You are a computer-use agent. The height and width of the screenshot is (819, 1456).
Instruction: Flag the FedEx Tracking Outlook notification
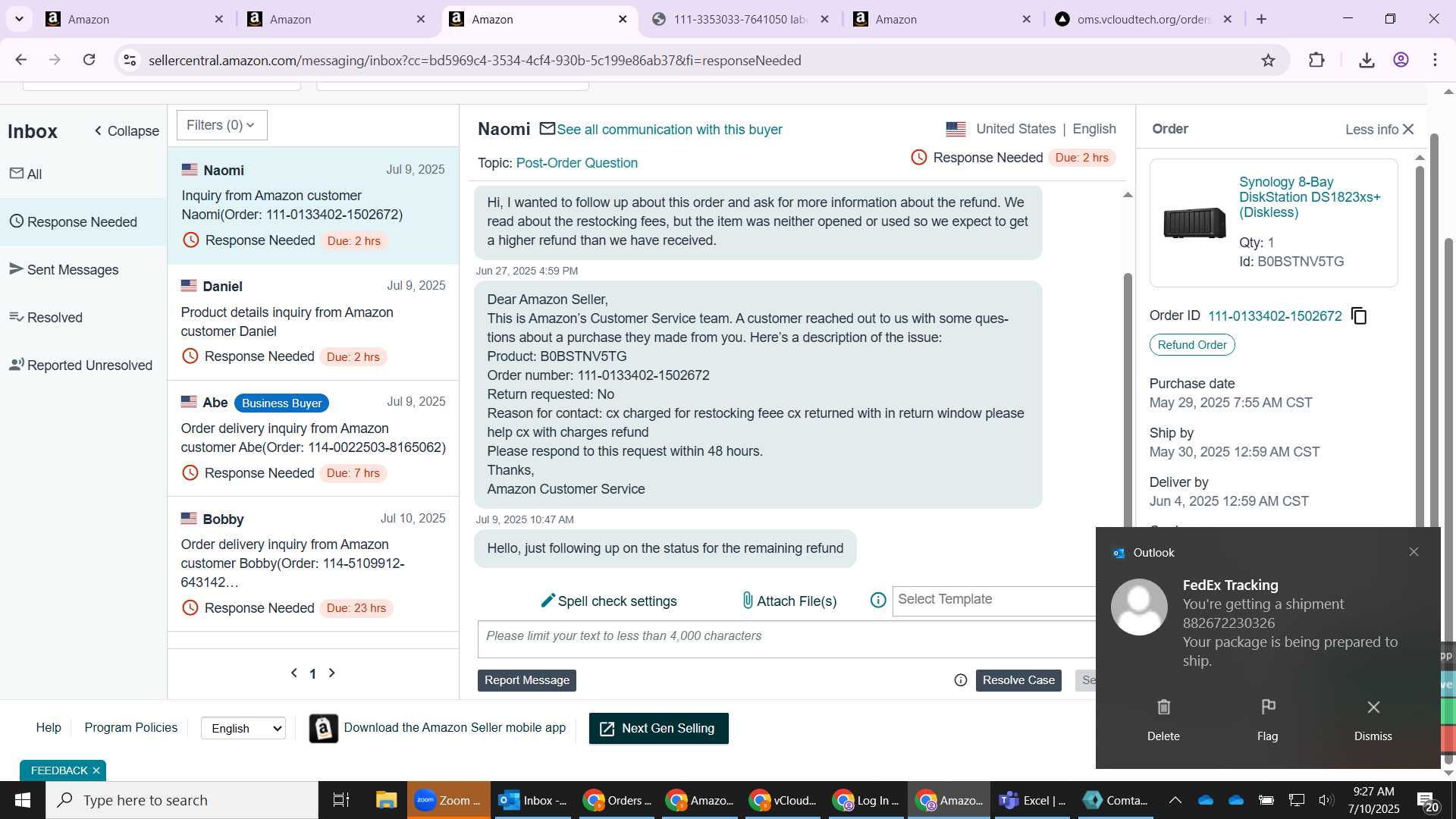tap(1267, 720)
